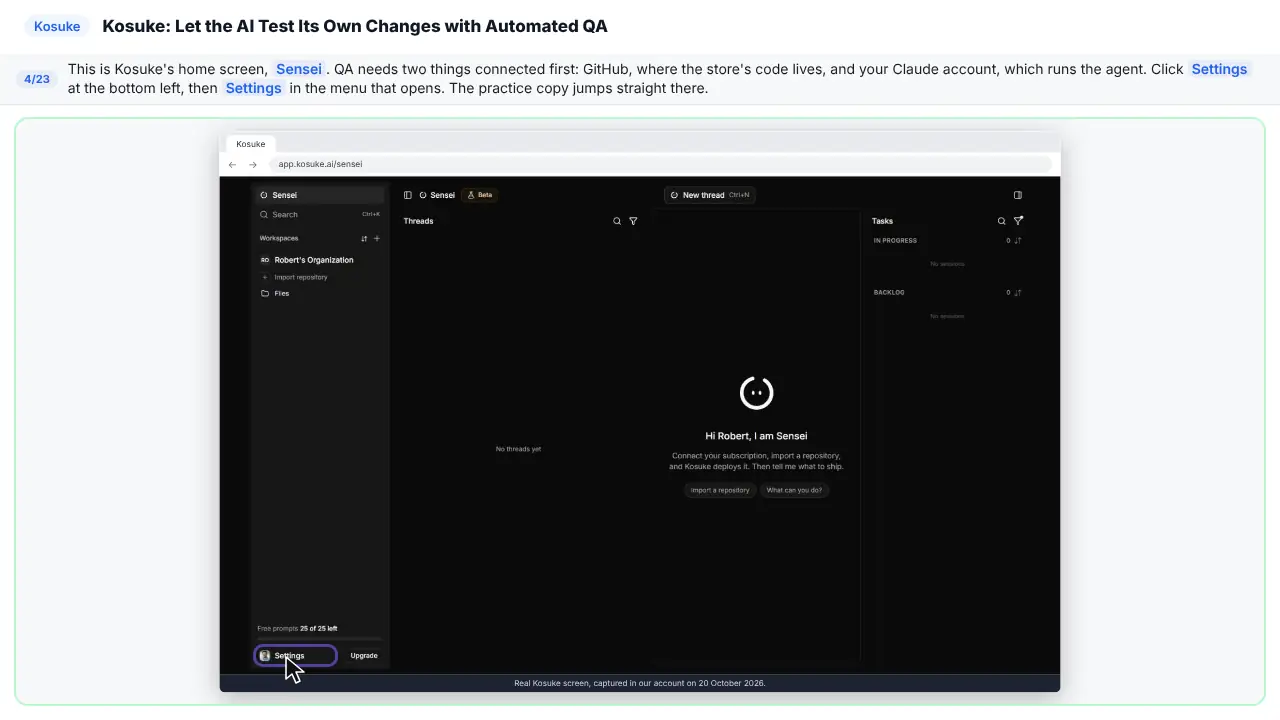Sort the Backlog tasks
Viewport: 1280px width, 720px height.
pyautogui.click(x=1018, y=293)
